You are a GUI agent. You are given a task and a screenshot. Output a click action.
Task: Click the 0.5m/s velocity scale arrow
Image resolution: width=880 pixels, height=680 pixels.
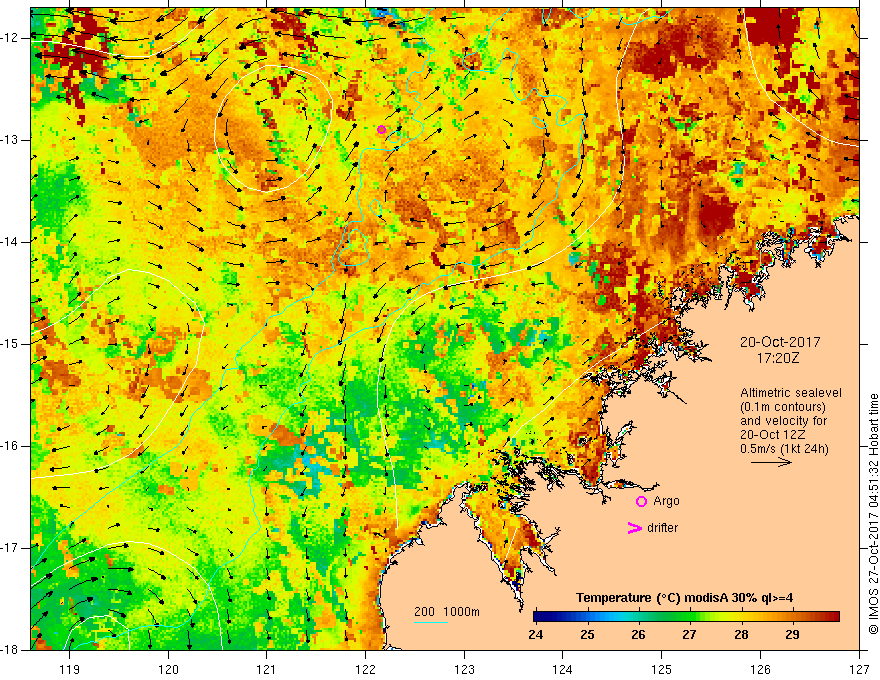click(771, 462)
